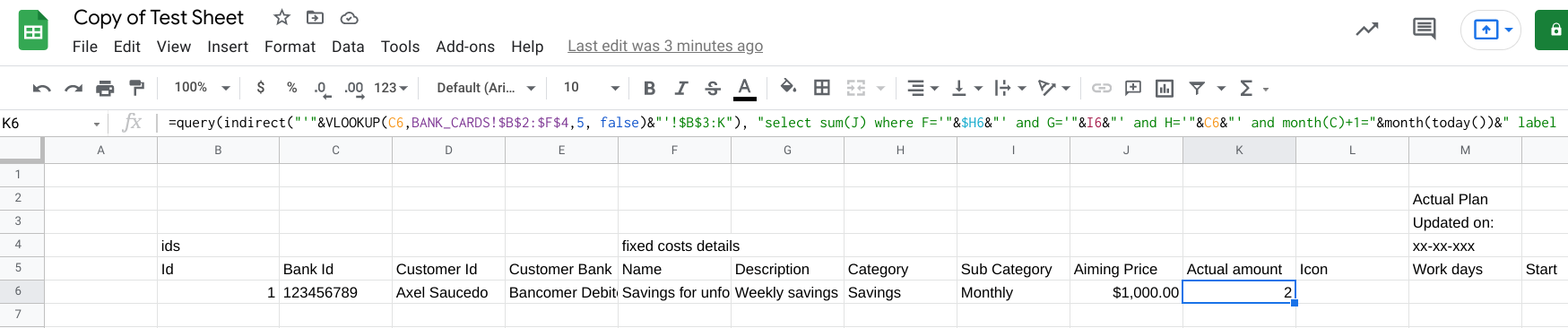This screenshot has width=1568, height=328.
Task: Check the cloud document status icon
Action: [x=350, y=17]
